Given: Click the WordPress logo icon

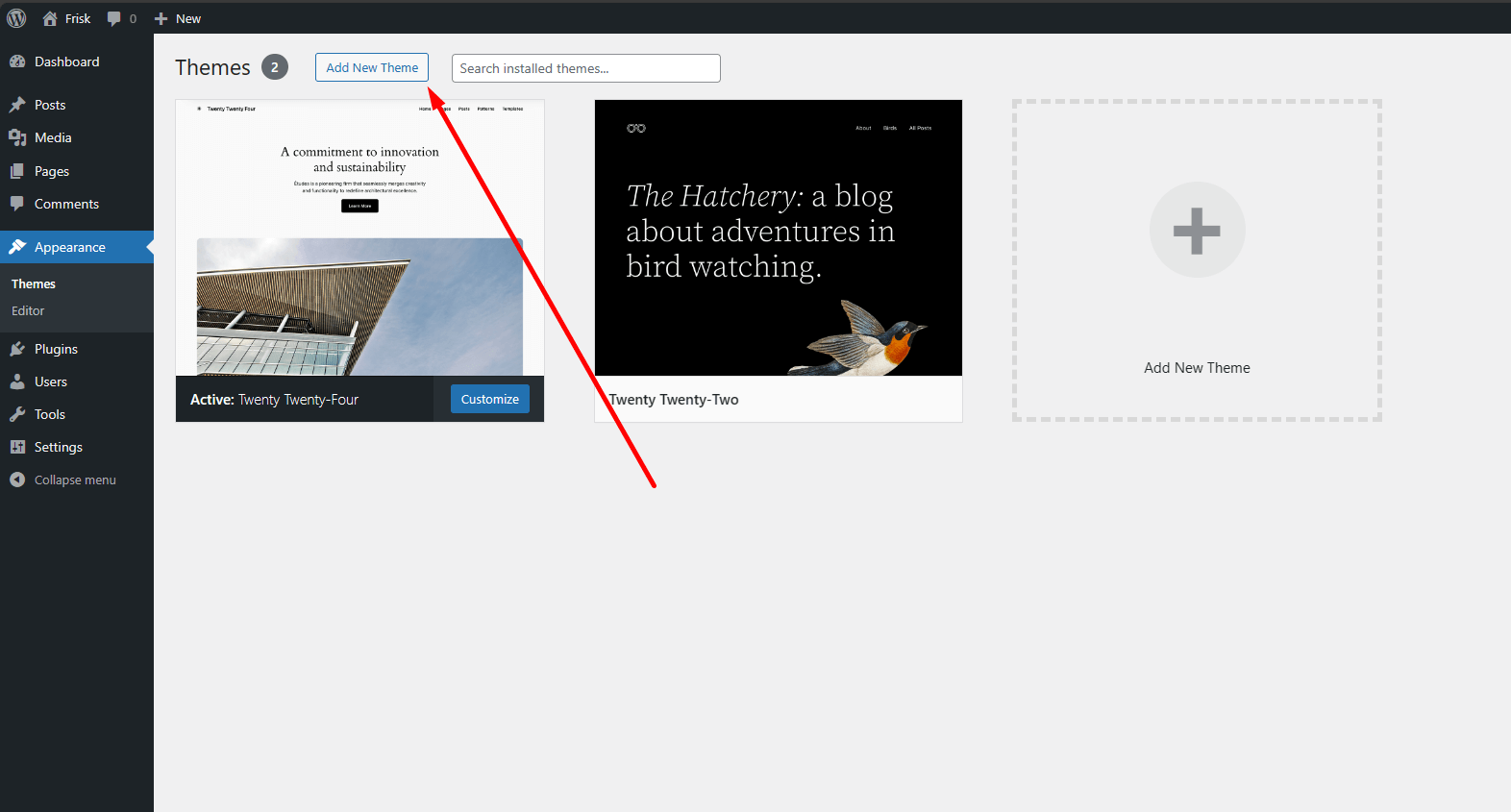Looking at the screenshot, I should [16, 18].
